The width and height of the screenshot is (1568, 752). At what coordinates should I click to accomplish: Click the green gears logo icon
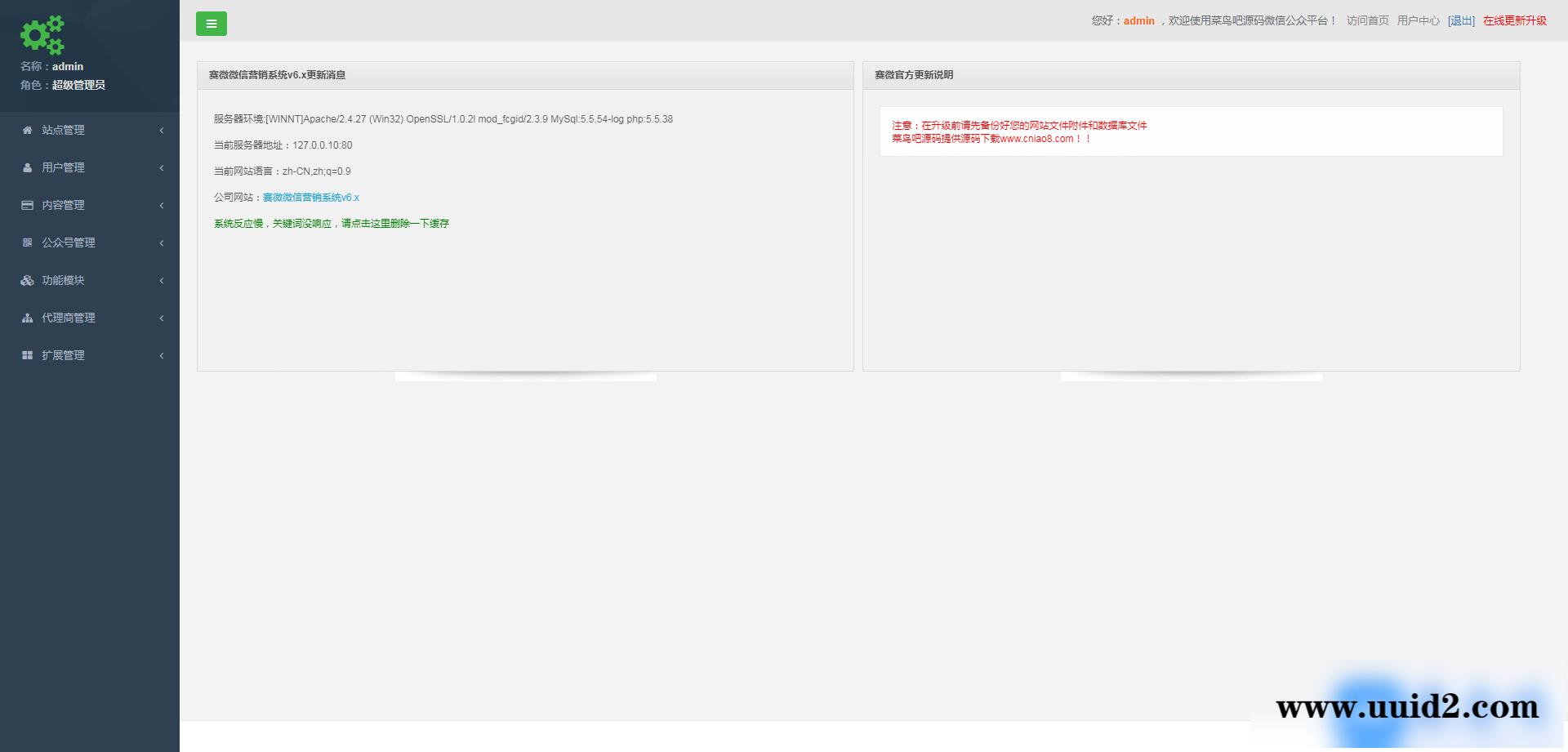[42, 35]
